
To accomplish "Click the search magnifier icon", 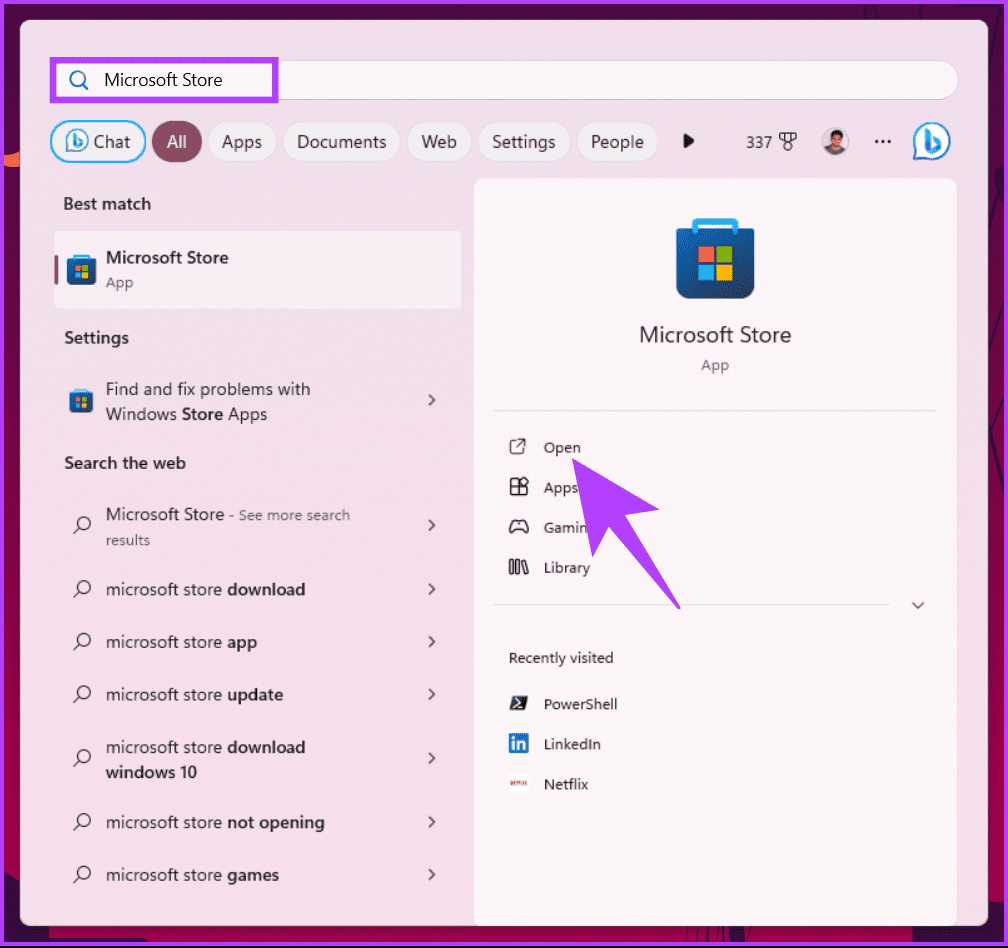I will click(x=78, y=80).
